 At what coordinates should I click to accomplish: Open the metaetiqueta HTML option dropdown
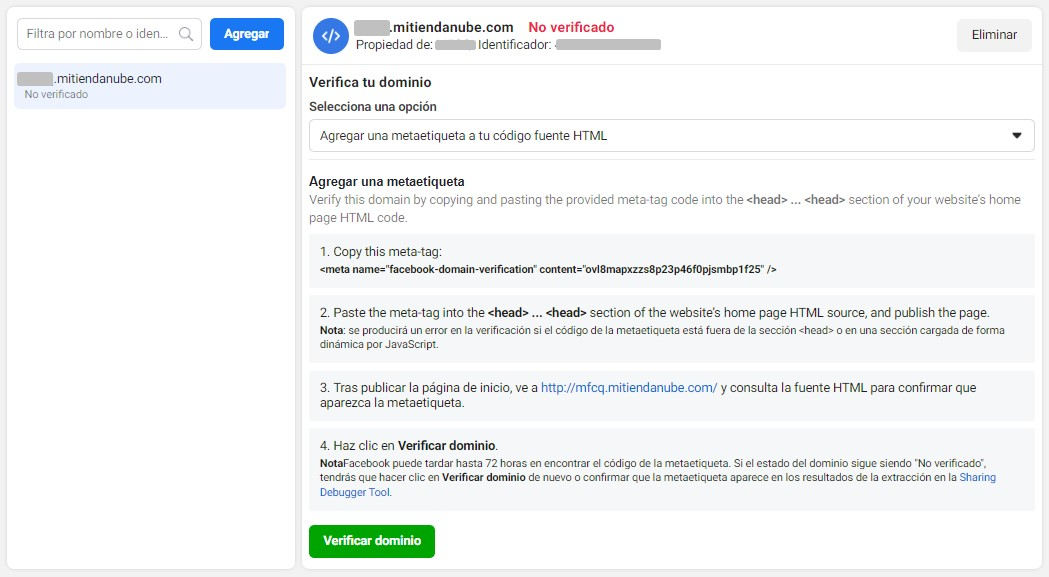pyautogui.click(x=672, y=135)
